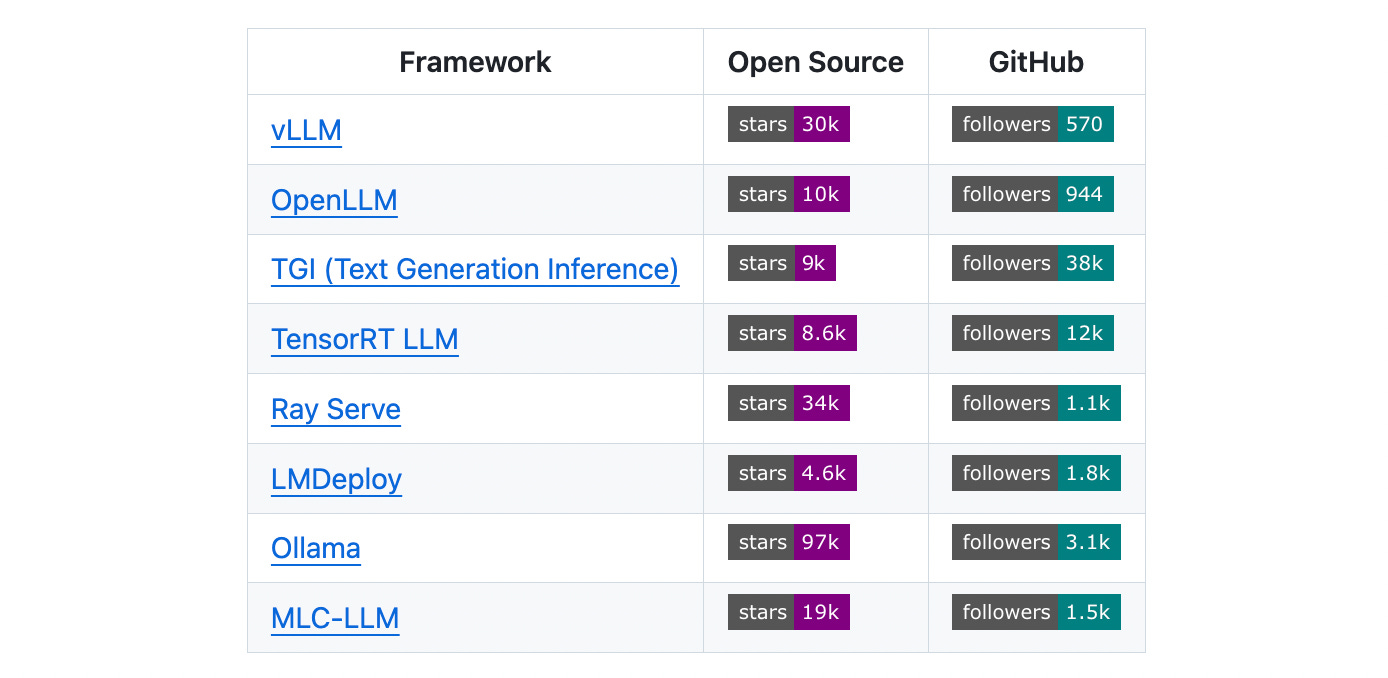Screen dimensions: 1388x678
Task: Click the LMDeploy stars 4.6k badge
Action: click(792, 473)
